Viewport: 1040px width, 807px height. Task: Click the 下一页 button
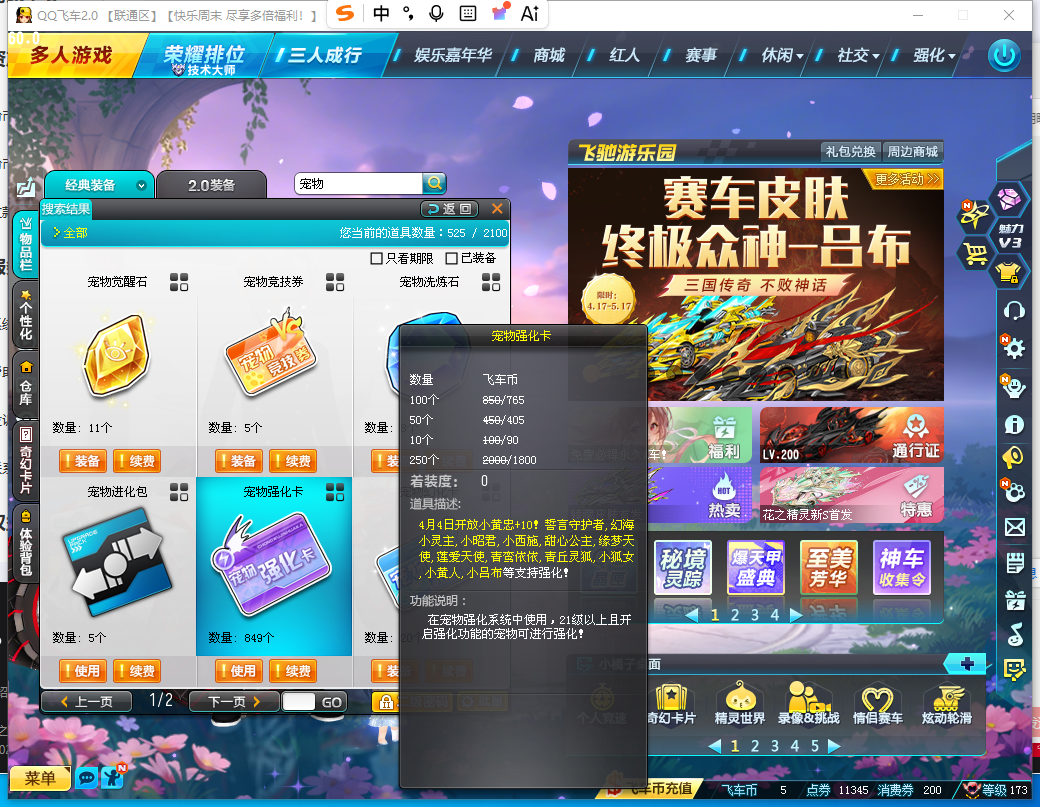pyautogui.click(x=233, y=702)
